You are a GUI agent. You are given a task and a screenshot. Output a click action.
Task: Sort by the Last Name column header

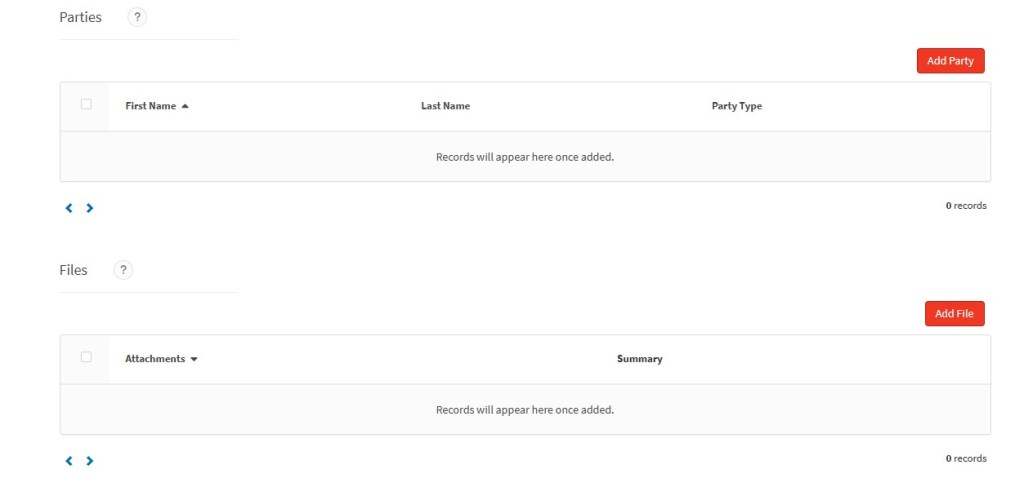pos(445,106)
